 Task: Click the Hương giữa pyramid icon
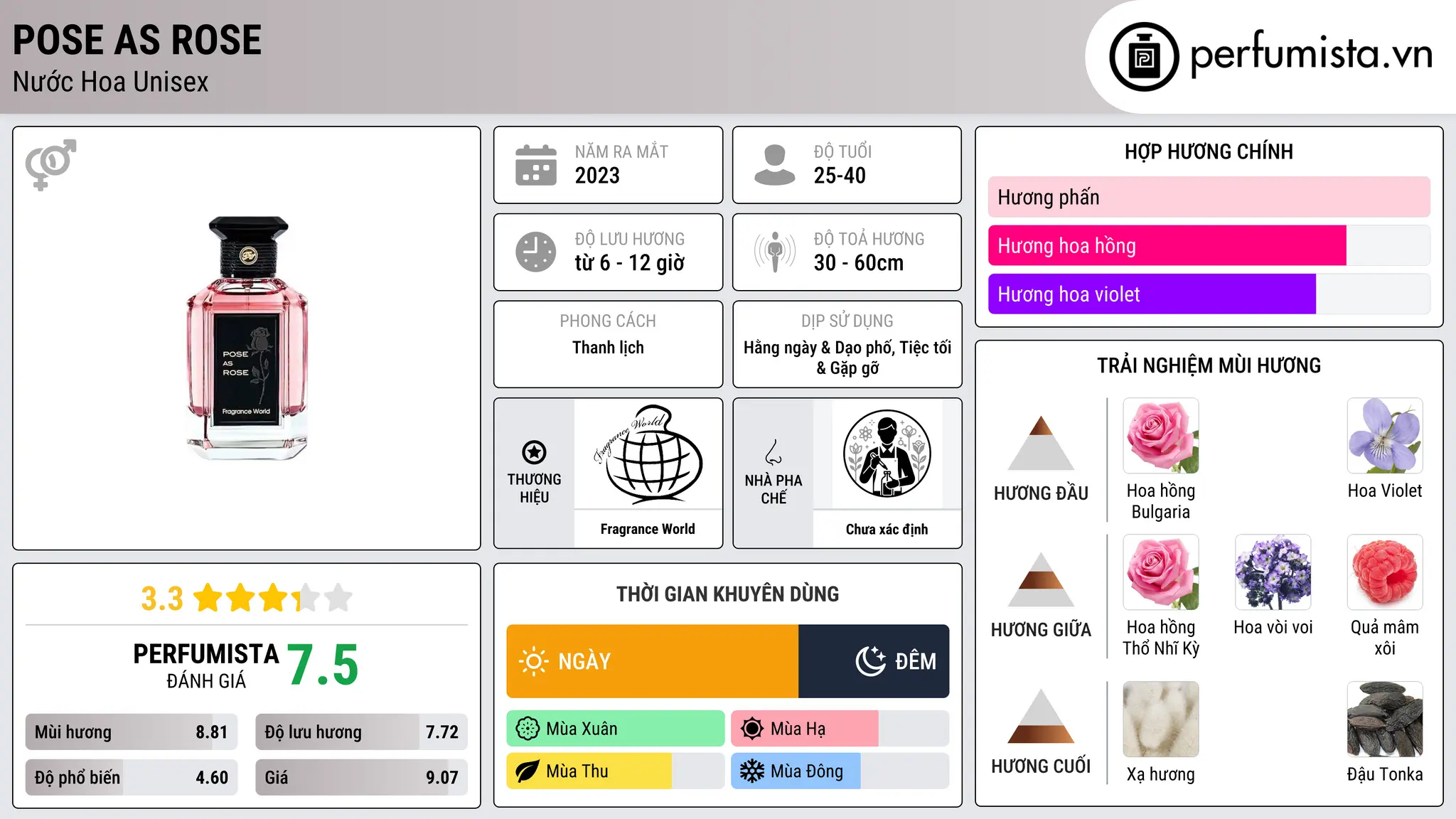(x=1041, y=579)
